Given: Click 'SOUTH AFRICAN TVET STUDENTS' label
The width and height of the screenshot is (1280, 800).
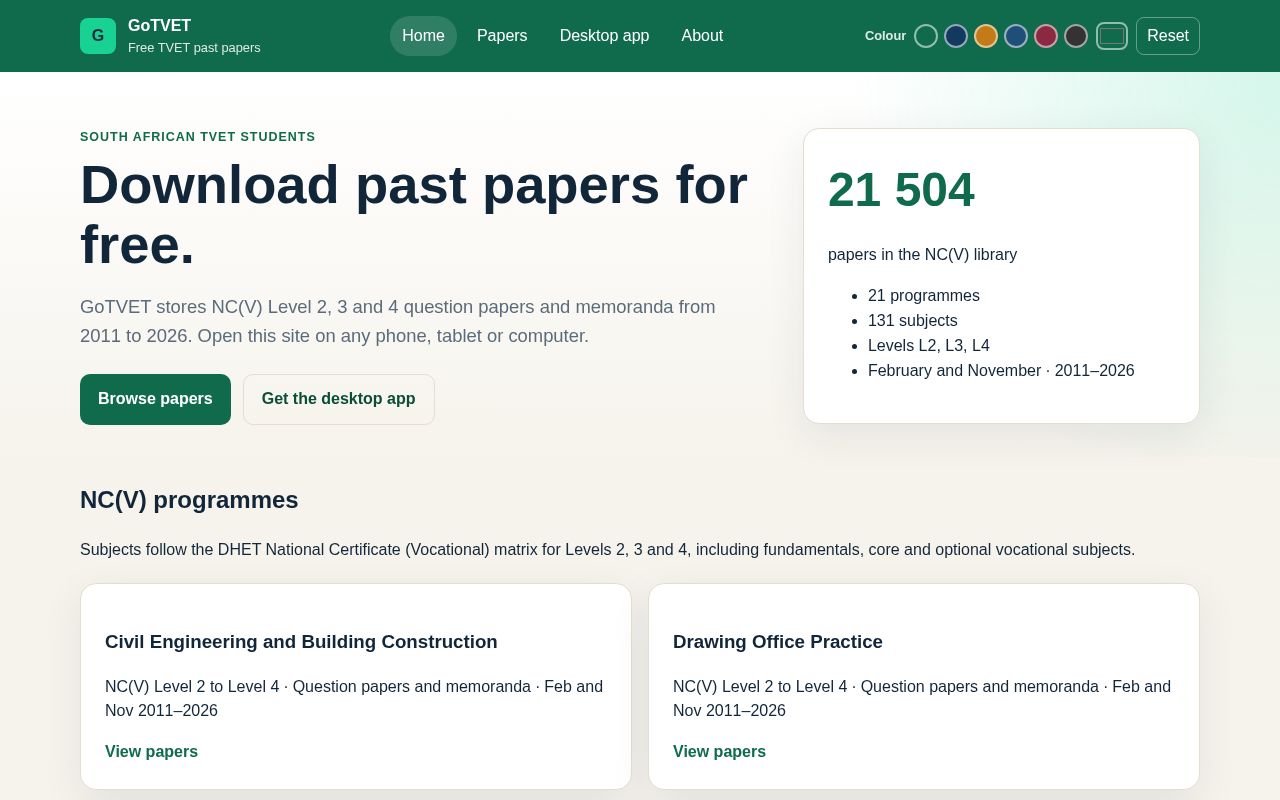Looking at the screenshot, I should point(198,137).
